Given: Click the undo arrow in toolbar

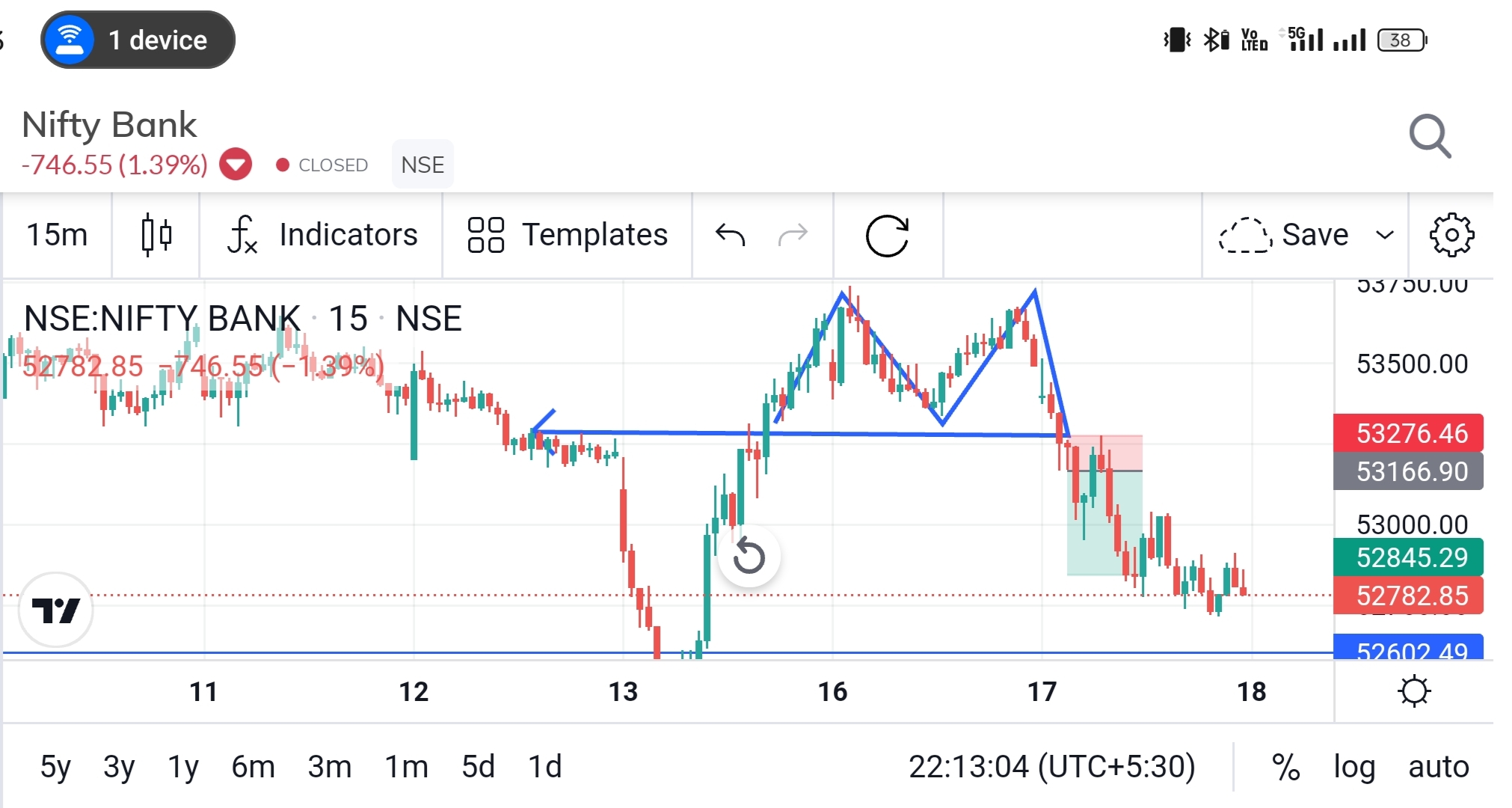Looking at the screenshot, I should point(730,235).
